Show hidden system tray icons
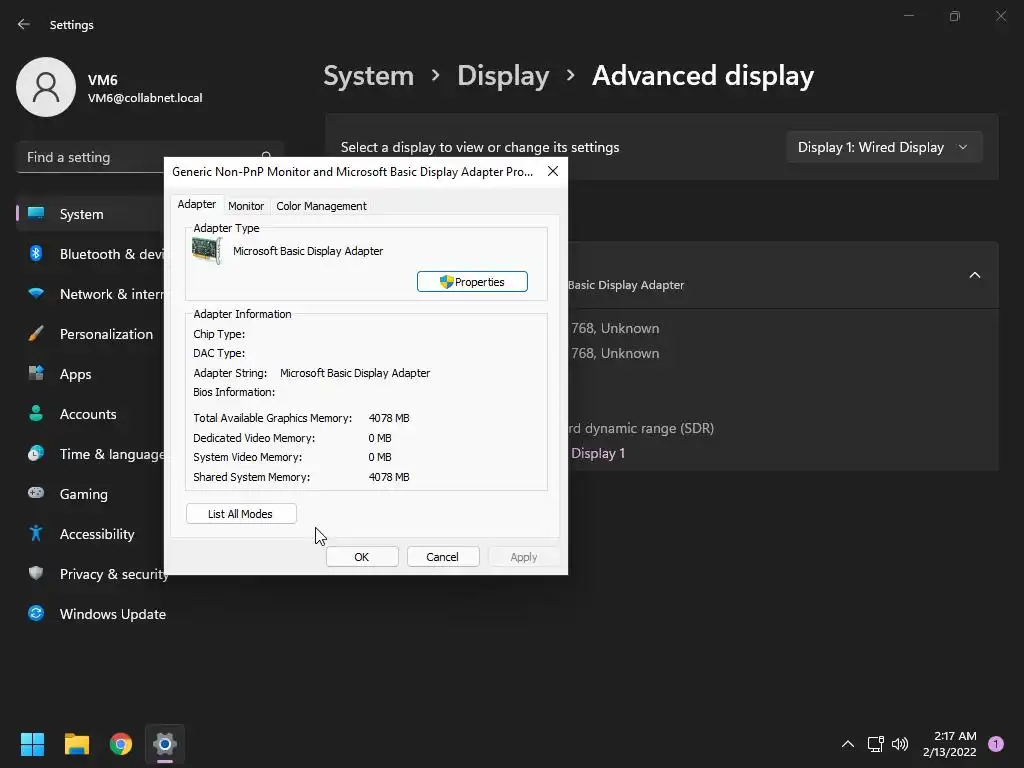 click(848, 744)
